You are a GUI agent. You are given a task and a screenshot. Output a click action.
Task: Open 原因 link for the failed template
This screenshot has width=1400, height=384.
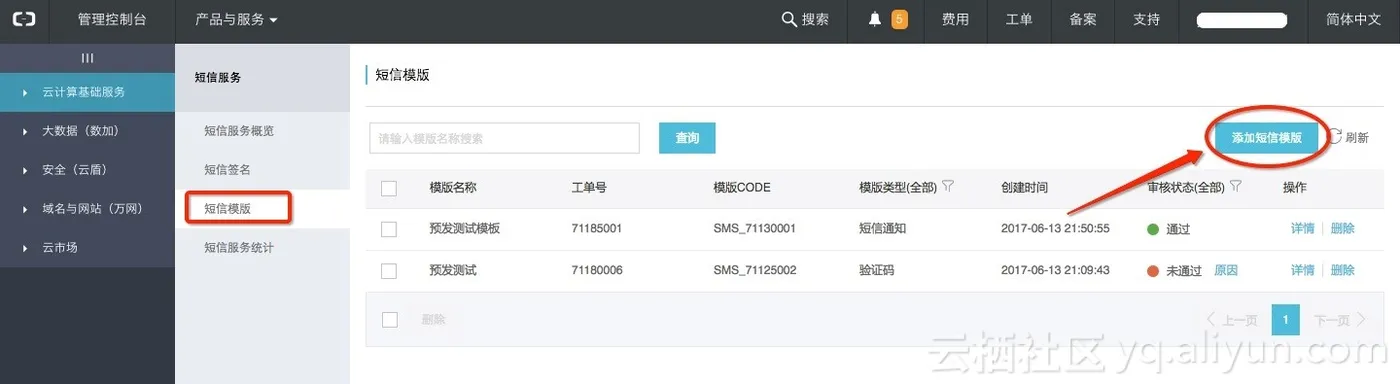coord(1226,270)
